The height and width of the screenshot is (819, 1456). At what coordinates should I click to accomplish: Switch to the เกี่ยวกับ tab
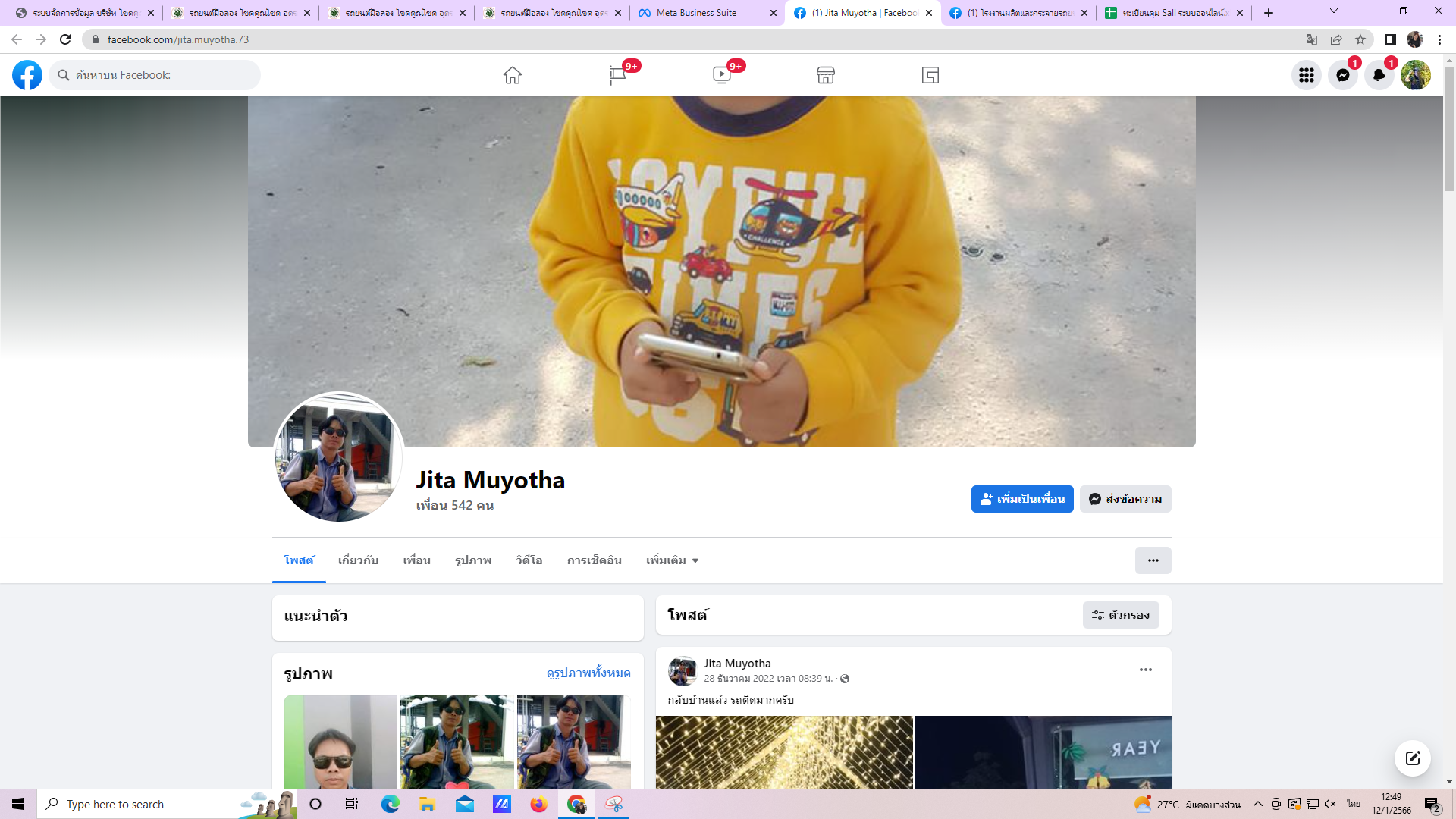tap(358, 560)
